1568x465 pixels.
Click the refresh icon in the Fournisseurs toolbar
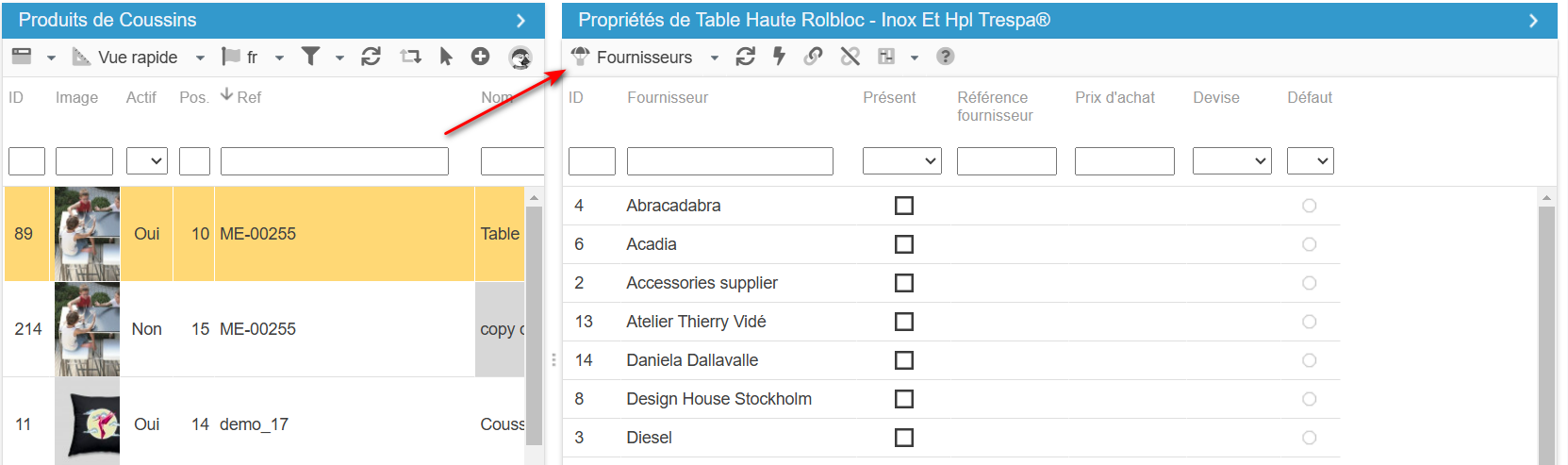[x=745, y=57]
